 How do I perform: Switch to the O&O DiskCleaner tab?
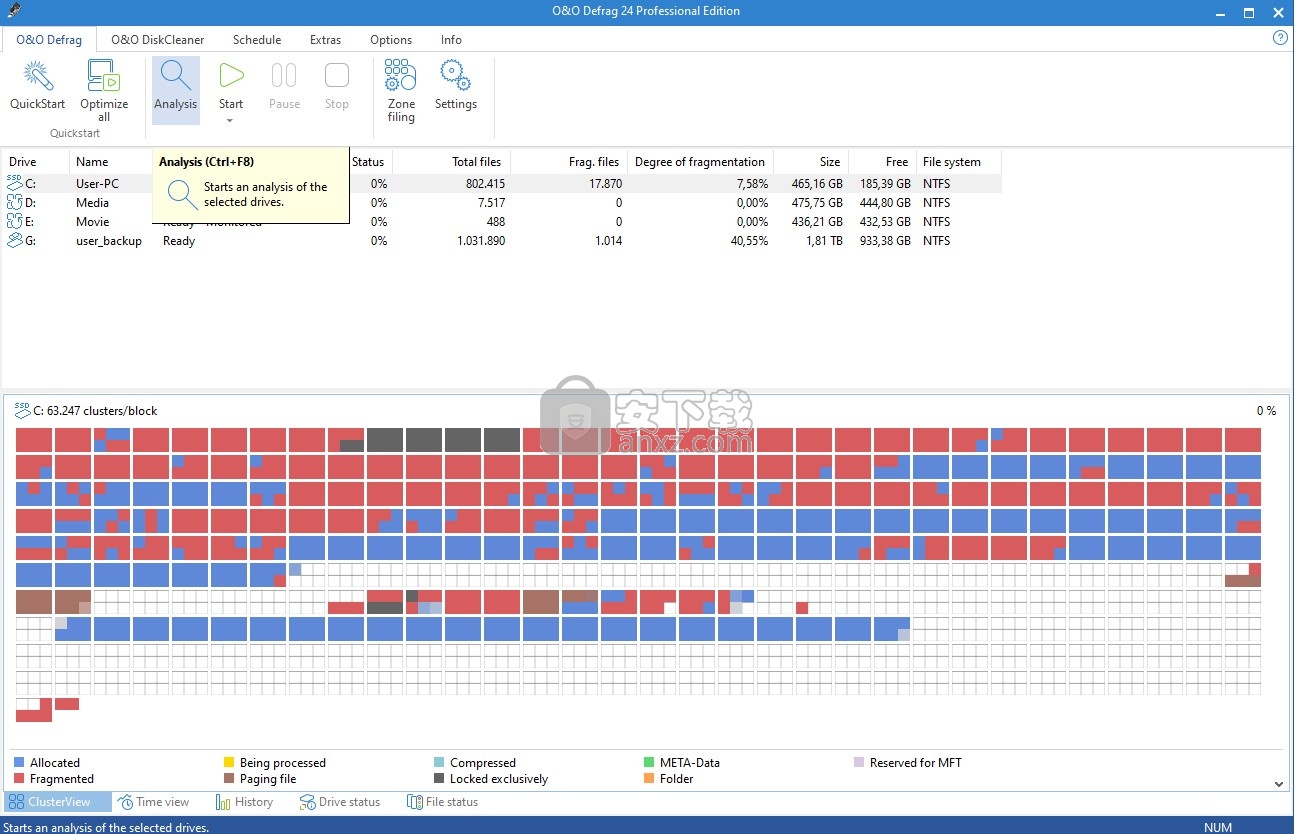pyautogui.click(x=157, y=40)
